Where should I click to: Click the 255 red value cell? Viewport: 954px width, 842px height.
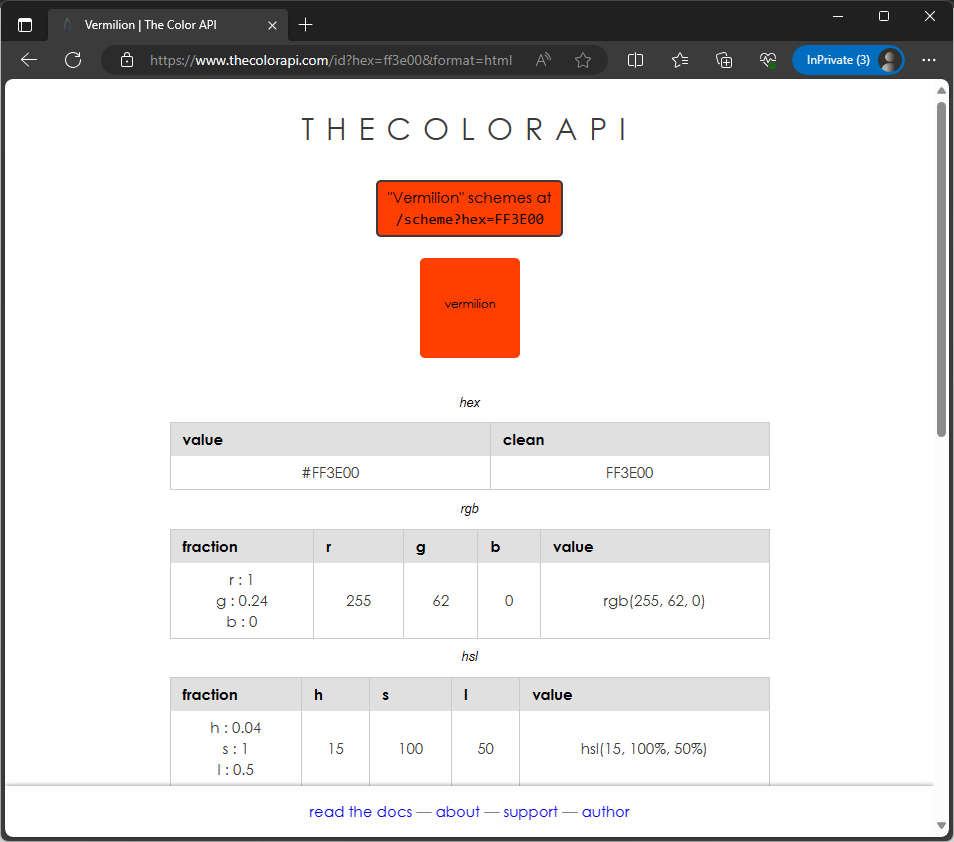point(358,601)
